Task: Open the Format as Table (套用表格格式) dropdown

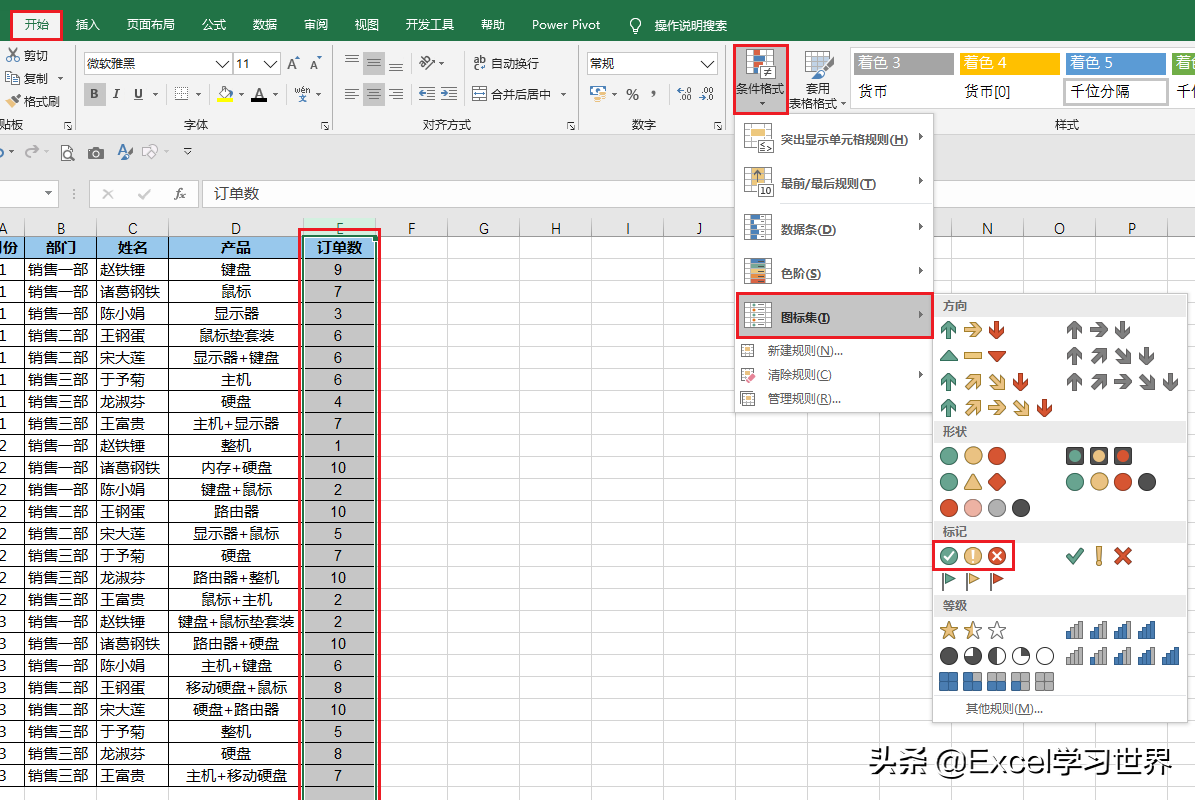Action: [x=818, y=79]
